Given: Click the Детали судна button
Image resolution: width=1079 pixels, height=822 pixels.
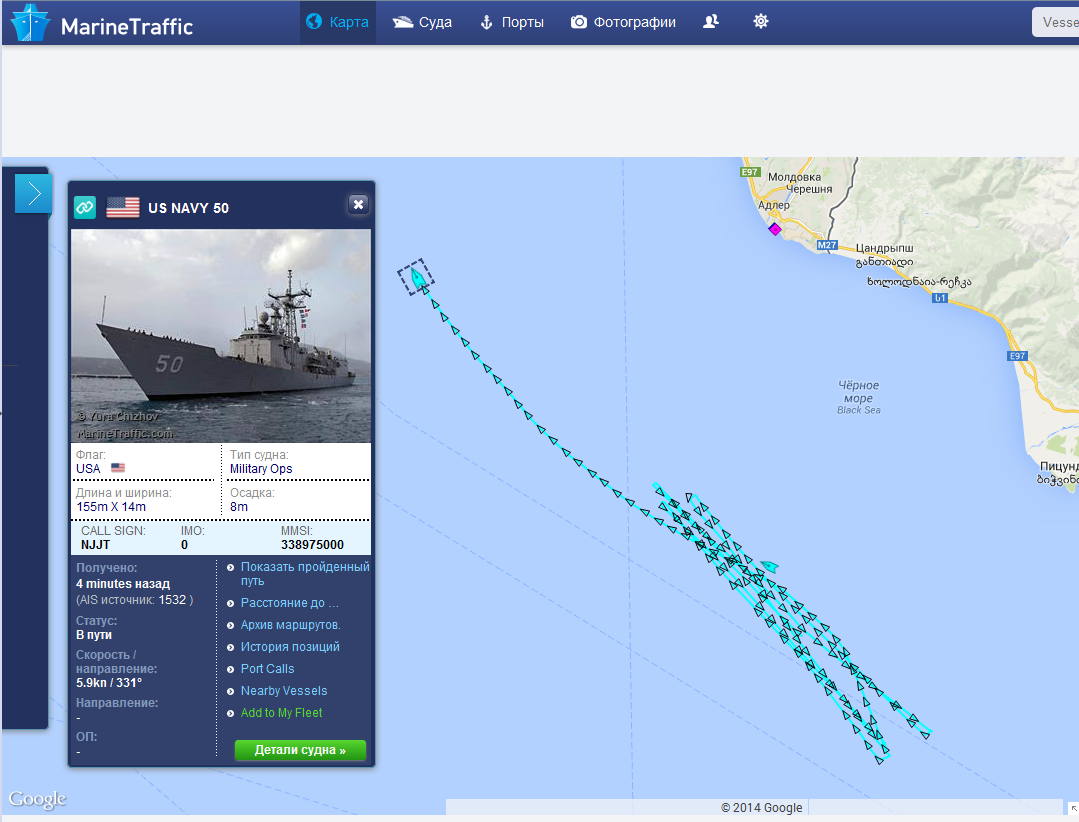Looking at the screenshot, I should [x=300, y=750].
